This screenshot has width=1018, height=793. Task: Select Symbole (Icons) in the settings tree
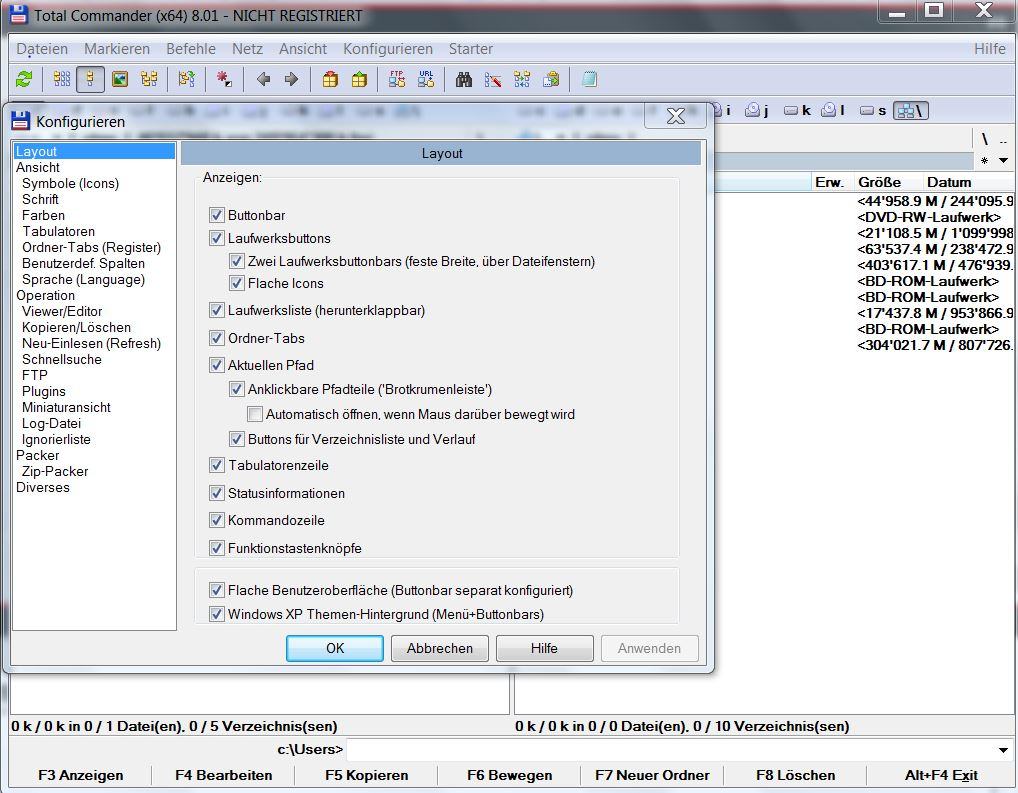(71, 183)
